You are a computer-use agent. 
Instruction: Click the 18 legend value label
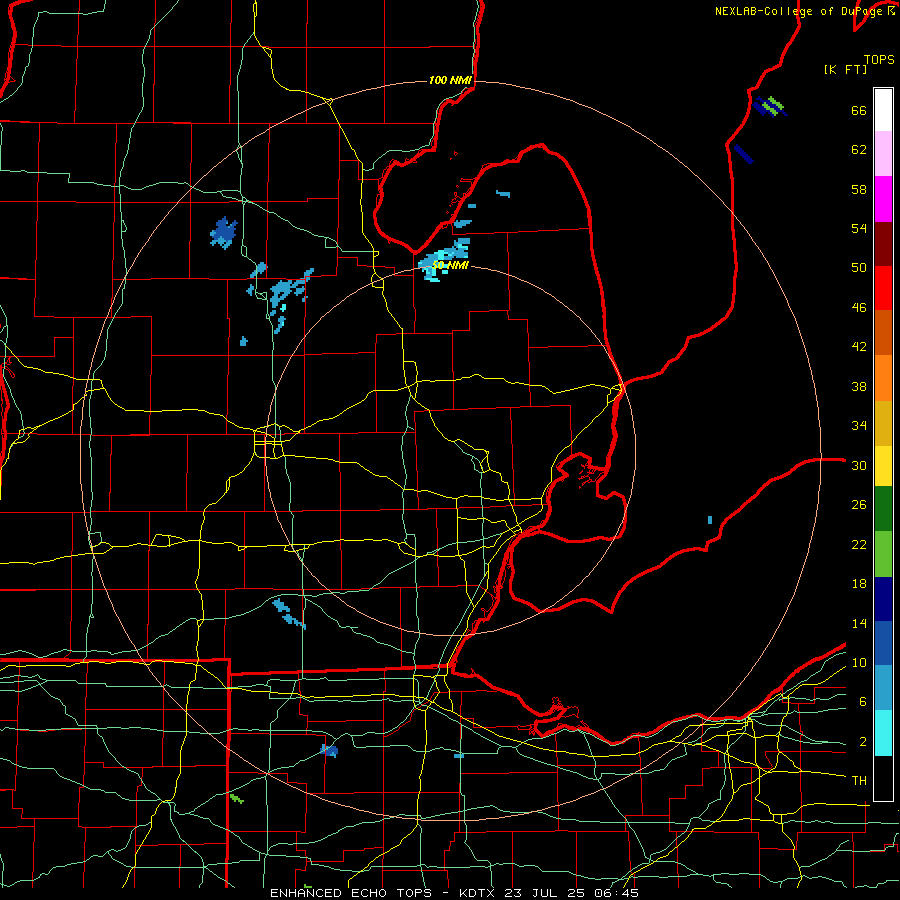click(859, 584)
